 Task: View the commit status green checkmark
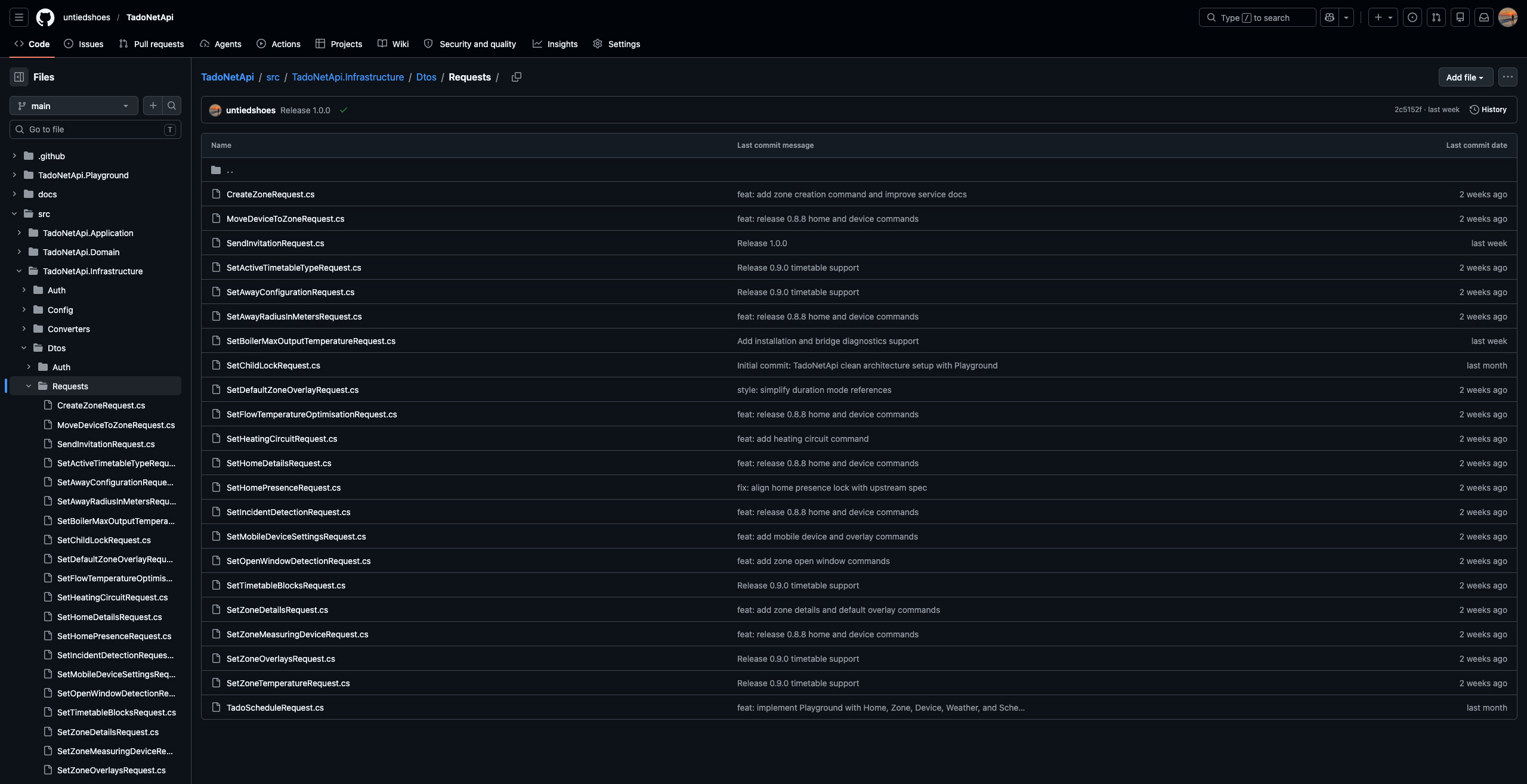click(x=344, y=110)
